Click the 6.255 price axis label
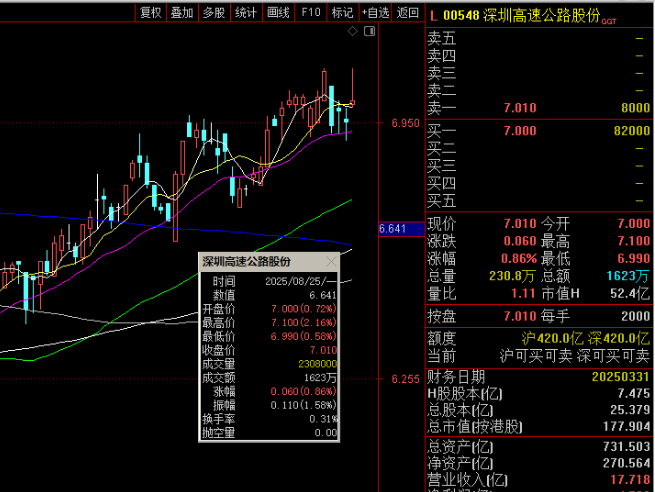The height and width of the screenshot is (492, 655). point(405,379)
